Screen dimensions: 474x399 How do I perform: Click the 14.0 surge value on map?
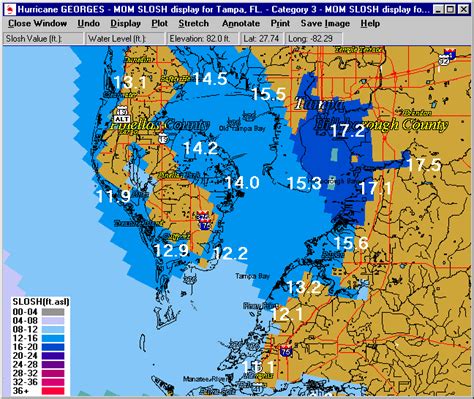242,183
